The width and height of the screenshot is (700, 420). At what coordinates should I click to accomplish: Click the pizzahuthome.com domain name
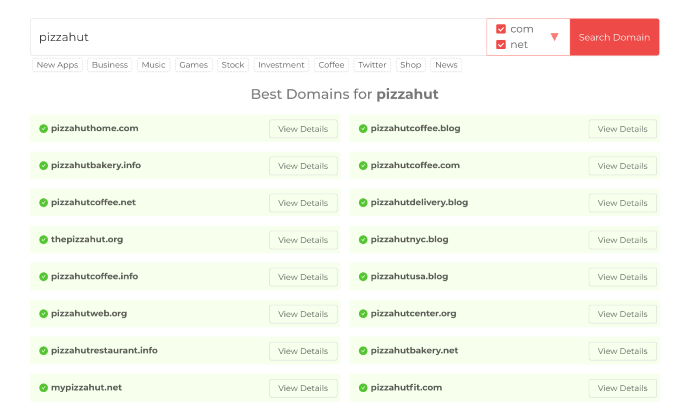click(95, 129)
